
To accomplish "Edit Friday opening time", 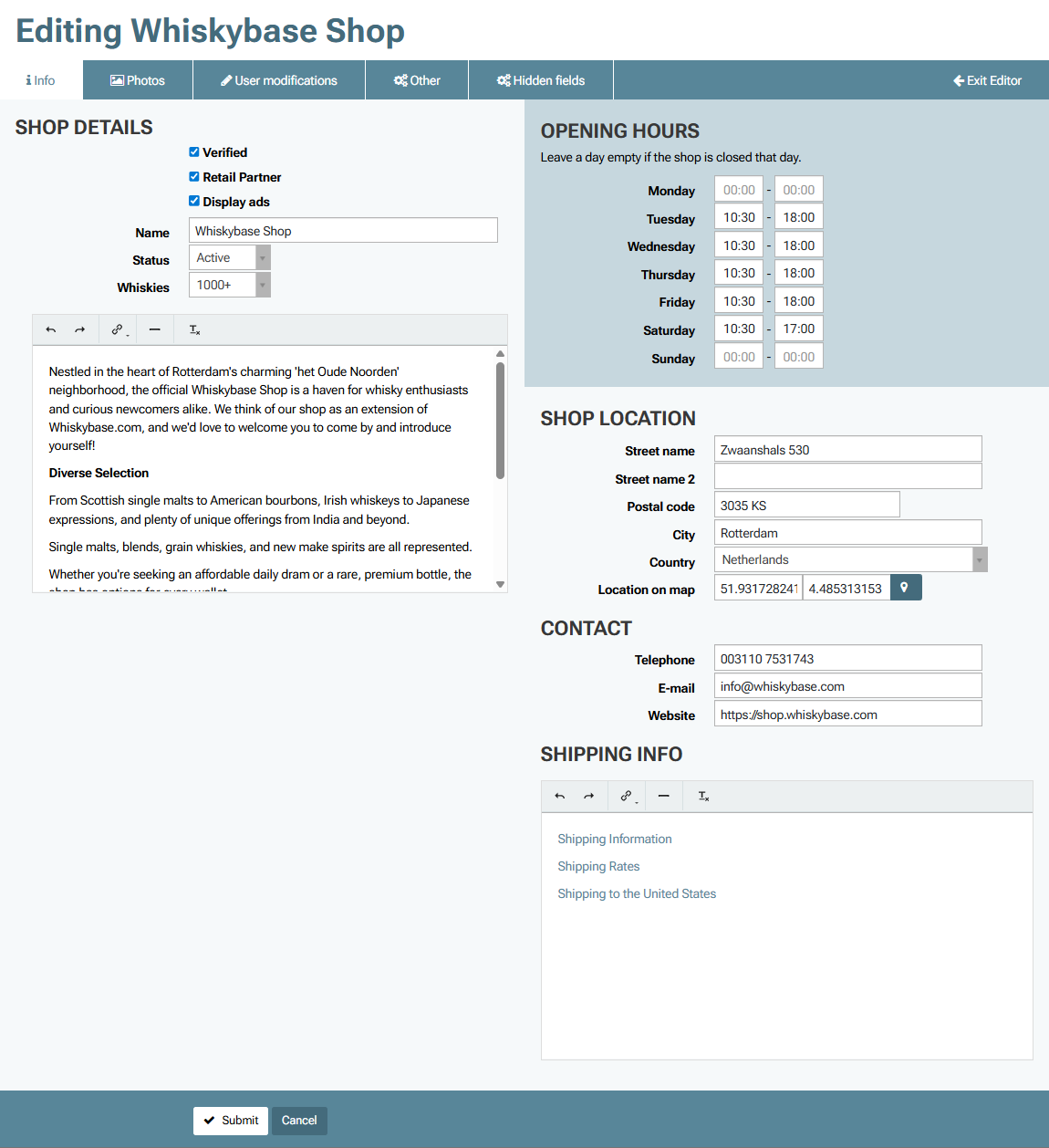I will 739,300.
